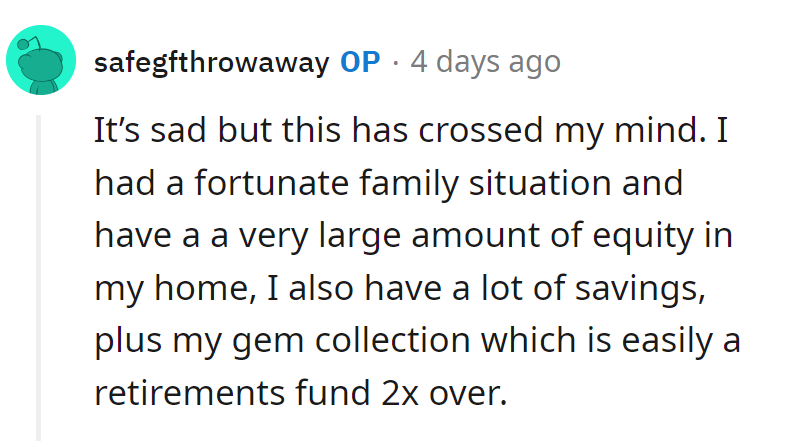This screenshot has height=441, width=788.
Task: Click the comment's first line starting 'It's sad'
Action: point(411,131)
